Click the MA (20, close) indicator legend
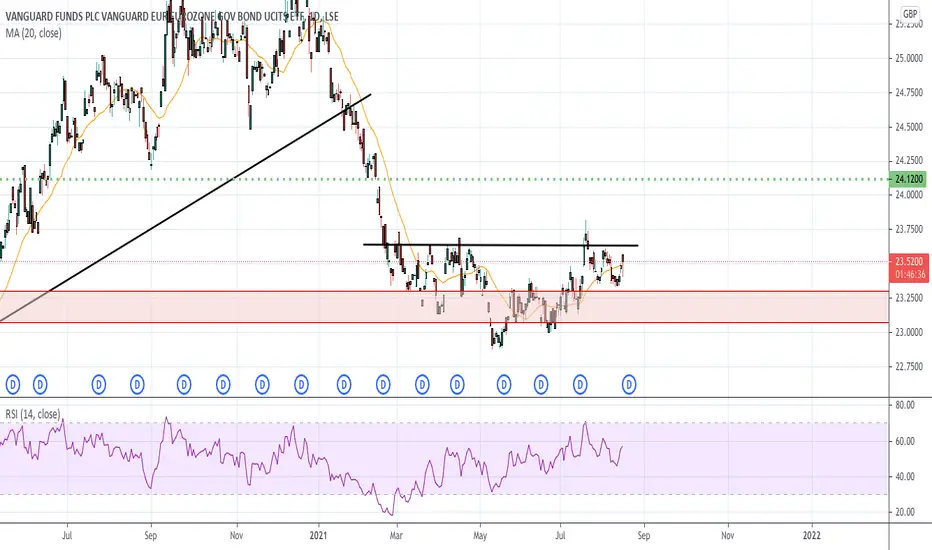Viewport: 932px width, 550px height. [33, 33]
